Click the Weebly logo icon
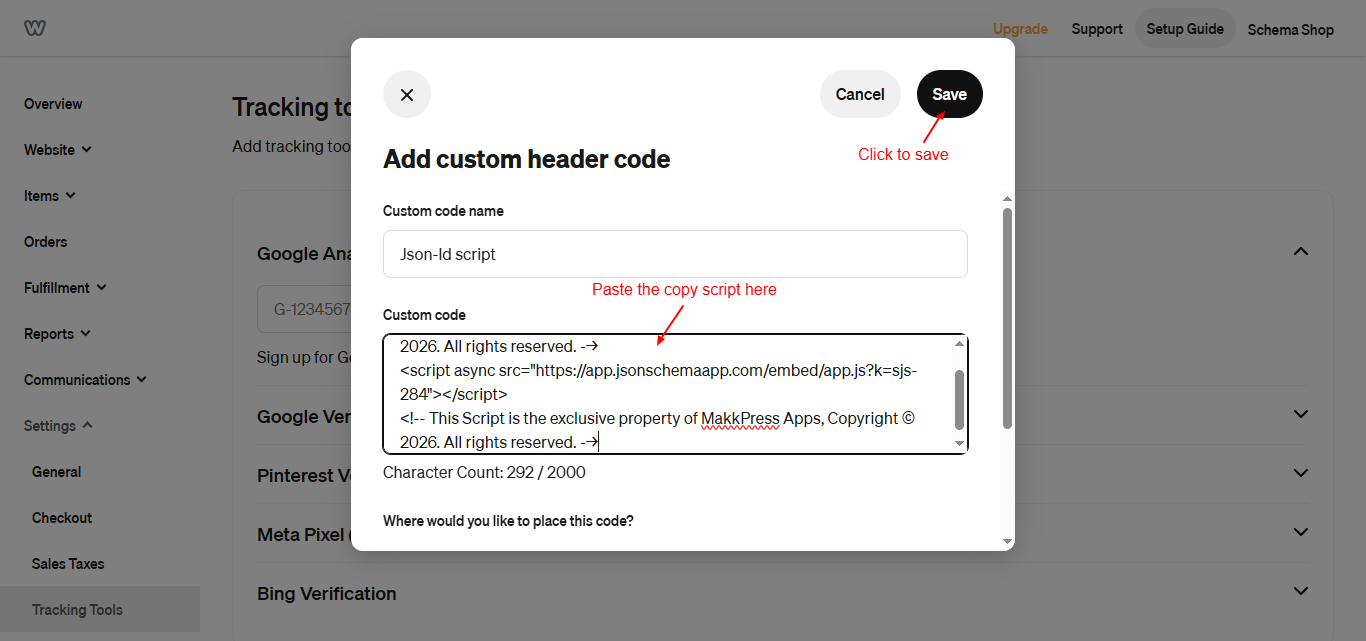This screenshot has height=641, width=1366. point(35,28)
